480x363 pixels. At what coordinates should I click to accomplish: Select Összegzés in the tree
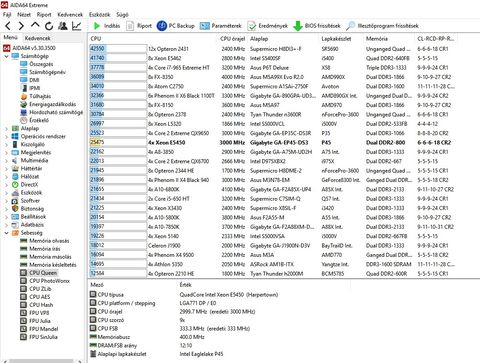[x=37, y=64]
